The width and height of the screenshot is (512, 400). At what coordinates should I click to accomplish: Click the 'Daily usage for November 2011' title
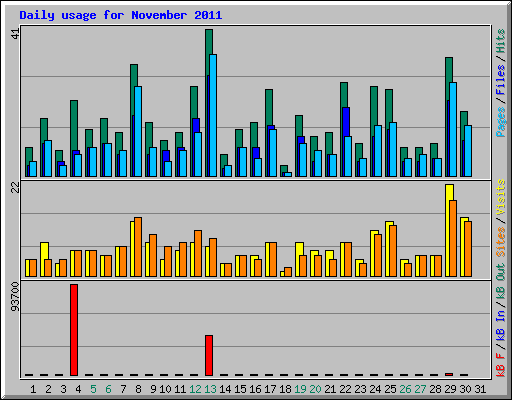pos(121,15)
